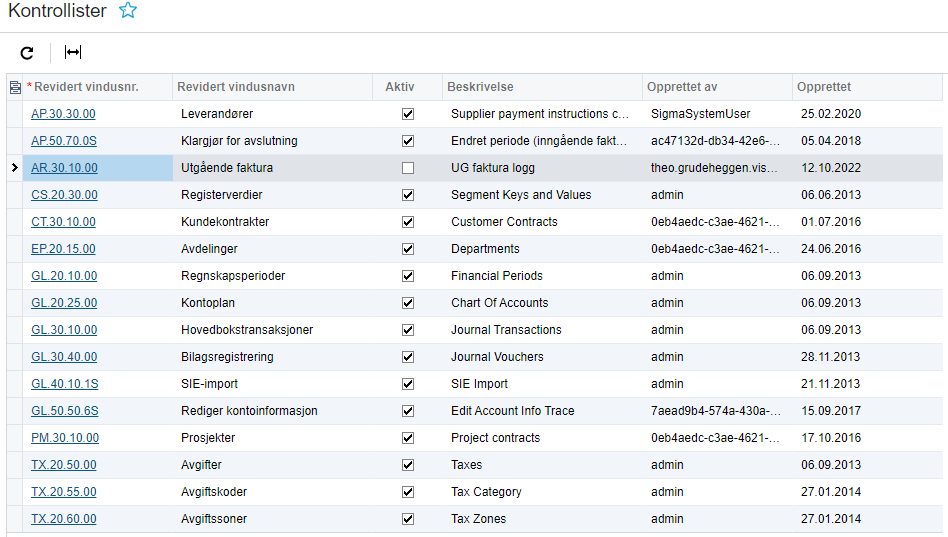Image resolution: width=948 pixels, height=537 pixels.
Task: Open the TX.20.55.00 link
Action: 63,492
